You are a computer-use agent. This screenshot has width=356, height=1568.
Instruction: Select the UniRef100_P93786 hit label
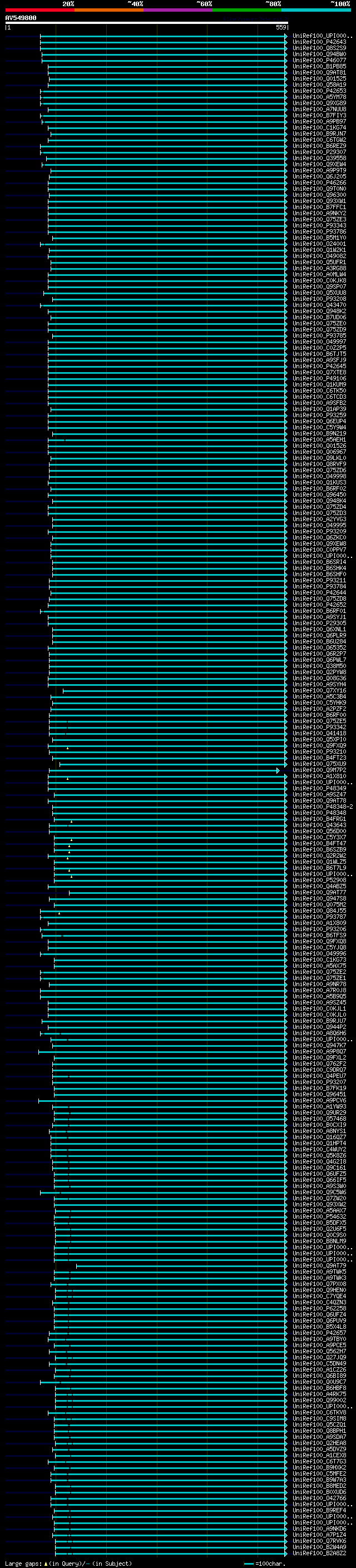[319, 231]
